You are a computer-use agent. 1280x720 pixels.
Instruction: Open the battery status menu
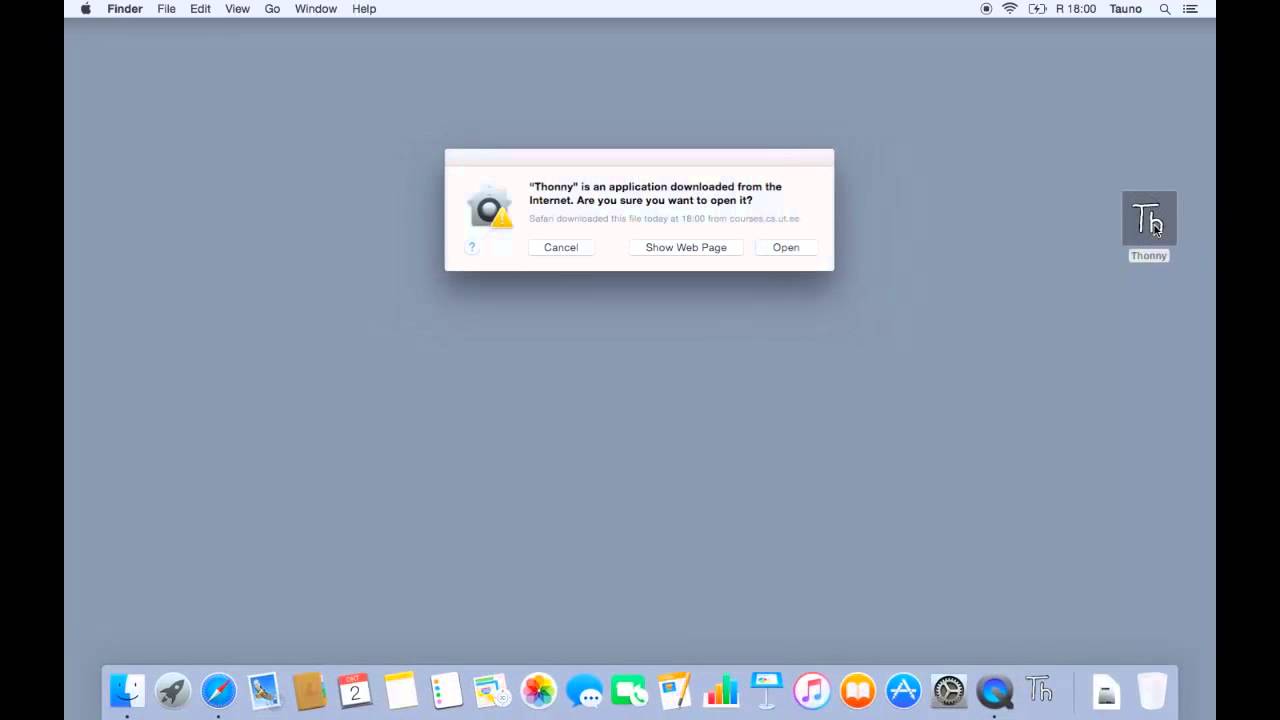coord(1037,9)
